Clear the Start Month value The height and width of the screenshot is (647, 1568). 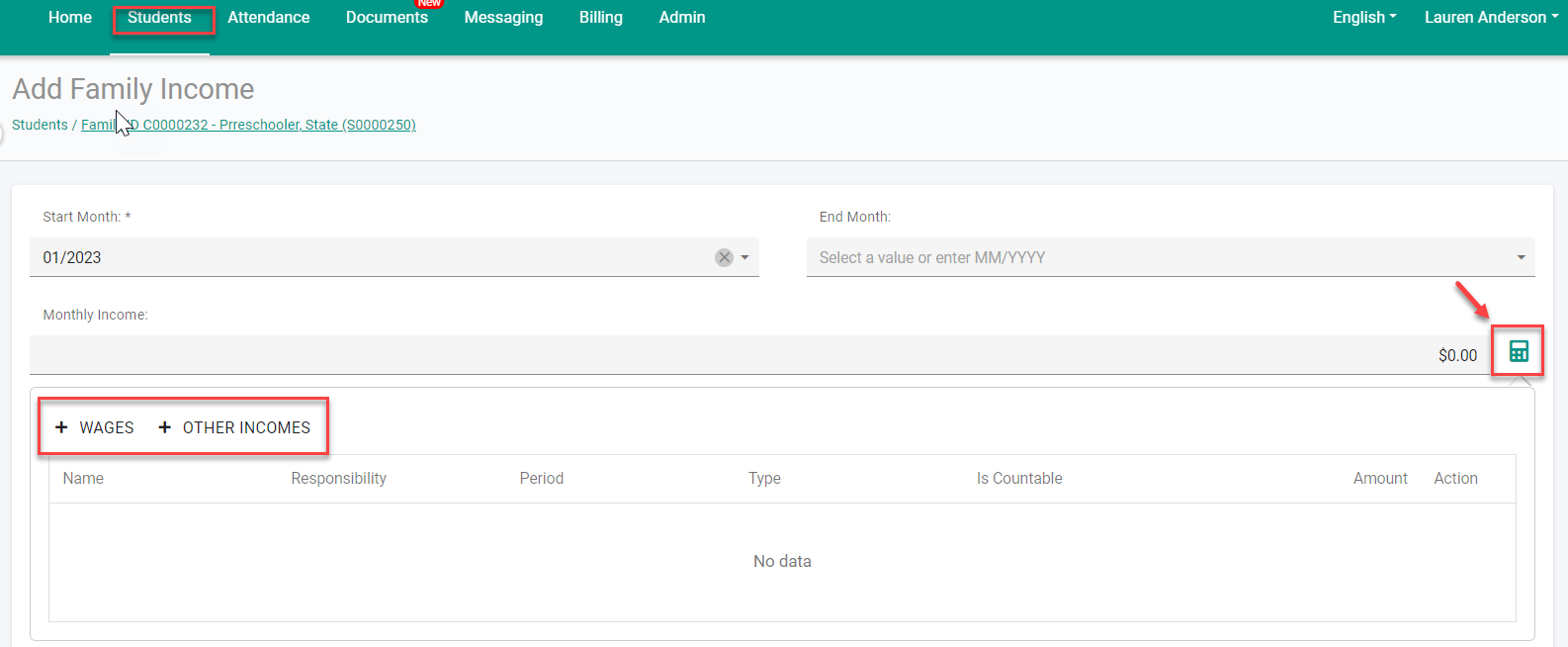(x=724, y=257)
